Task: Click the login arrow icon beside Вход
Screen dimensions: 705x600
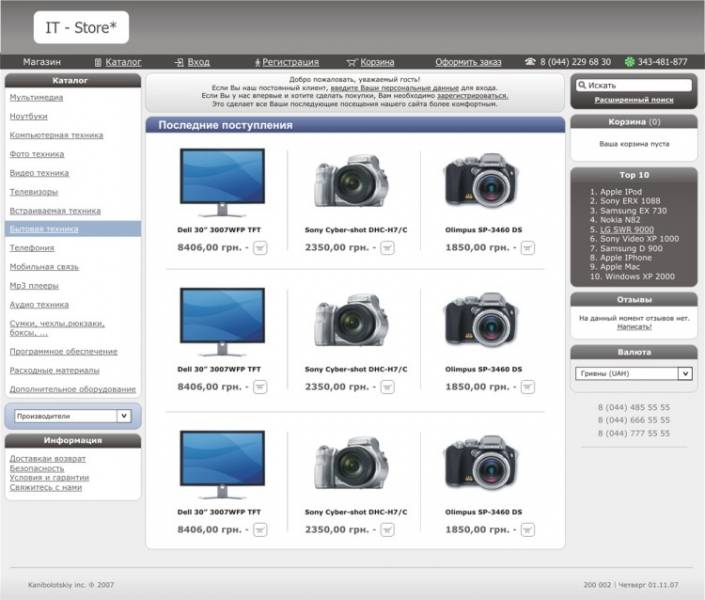Action: coord(179,62)
